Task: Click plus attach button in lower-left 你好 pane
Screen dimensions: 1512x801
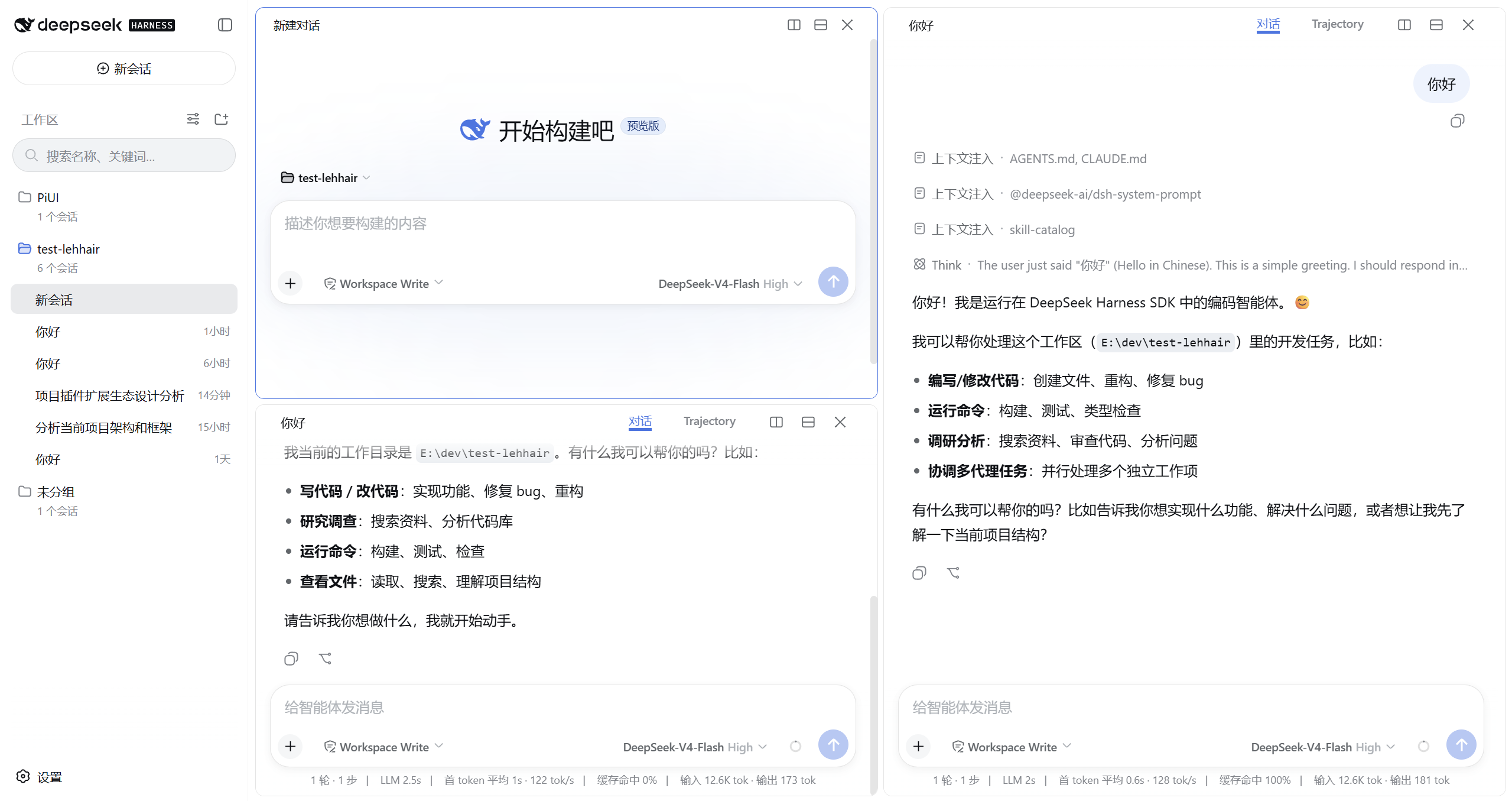Action: point(290,747)
